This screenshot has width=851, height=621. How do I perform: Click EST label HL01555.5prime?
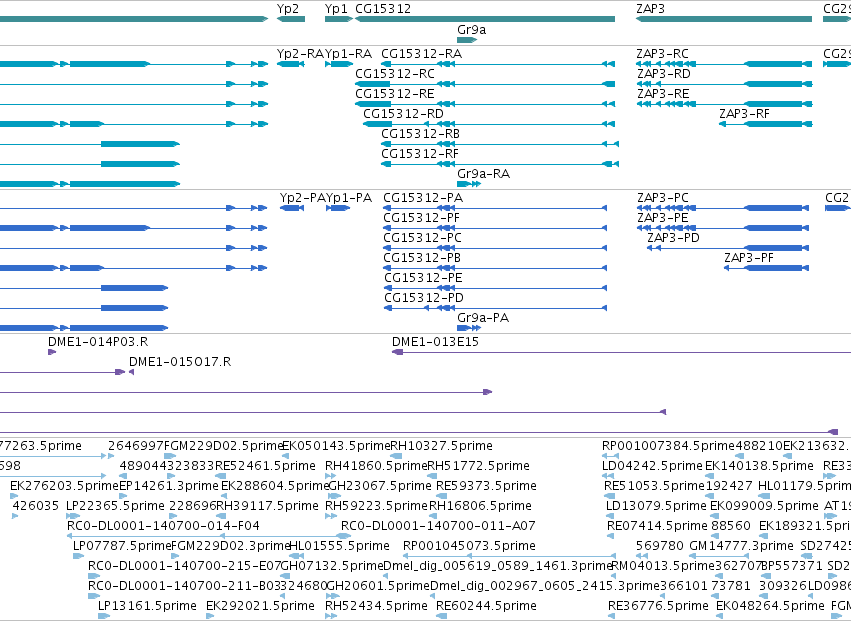[339, 546]
